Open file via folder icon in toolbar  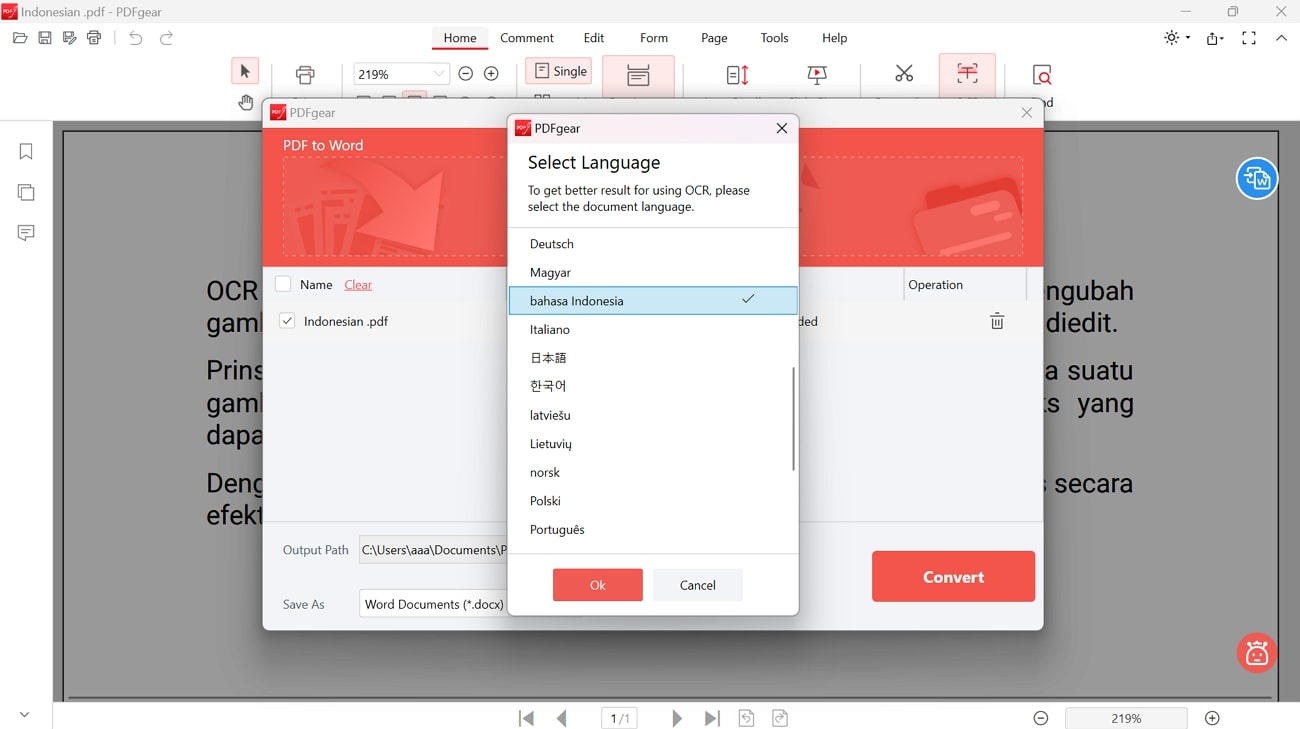coord(20,38)
